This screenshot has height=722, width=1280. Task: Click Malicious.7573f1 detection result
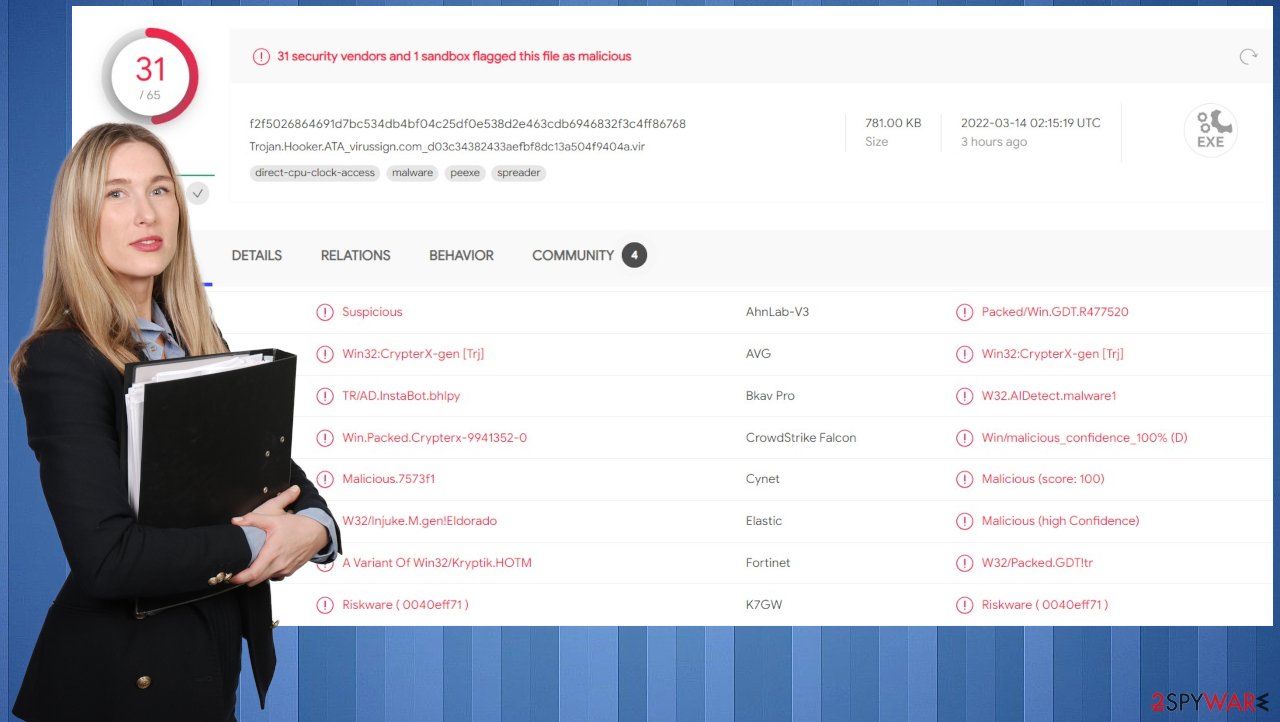tap(388, 479)
